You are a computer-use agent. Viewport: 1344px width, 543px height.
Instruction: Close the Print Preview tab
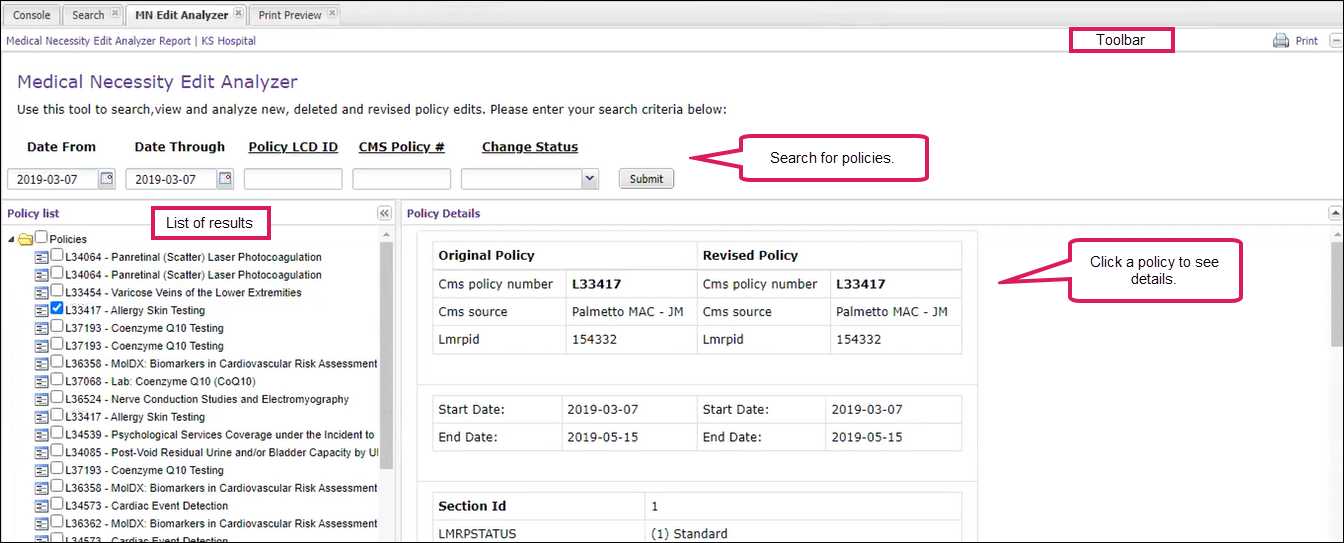(x=332, y=14)
